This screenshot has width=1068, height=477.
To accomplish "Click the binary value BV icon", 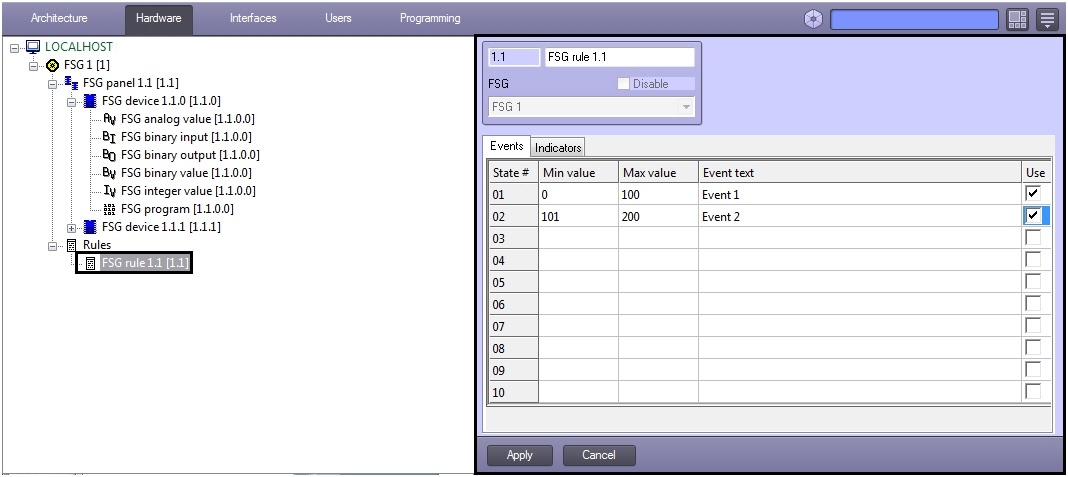I will (x=110, y=173).
